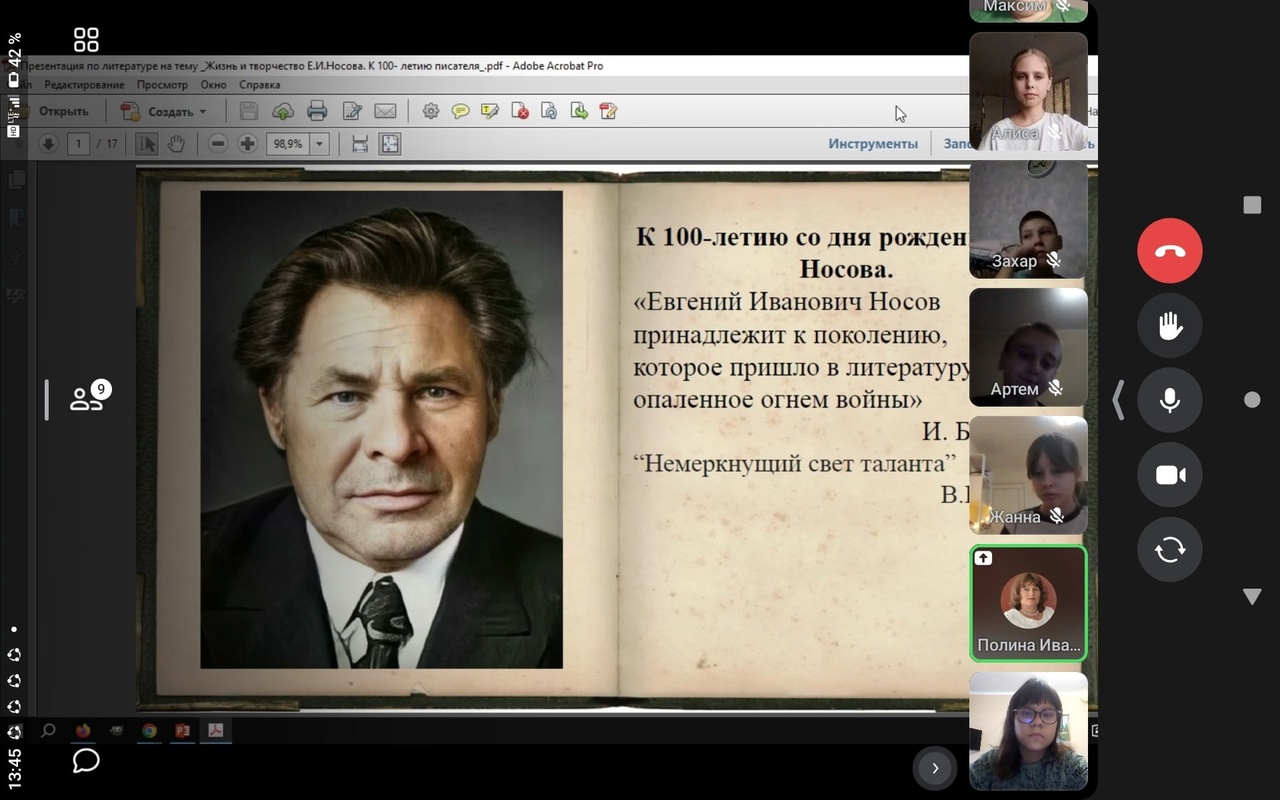Select Полина Ива... presenter tile
1280x800 pixels.
1028,603
